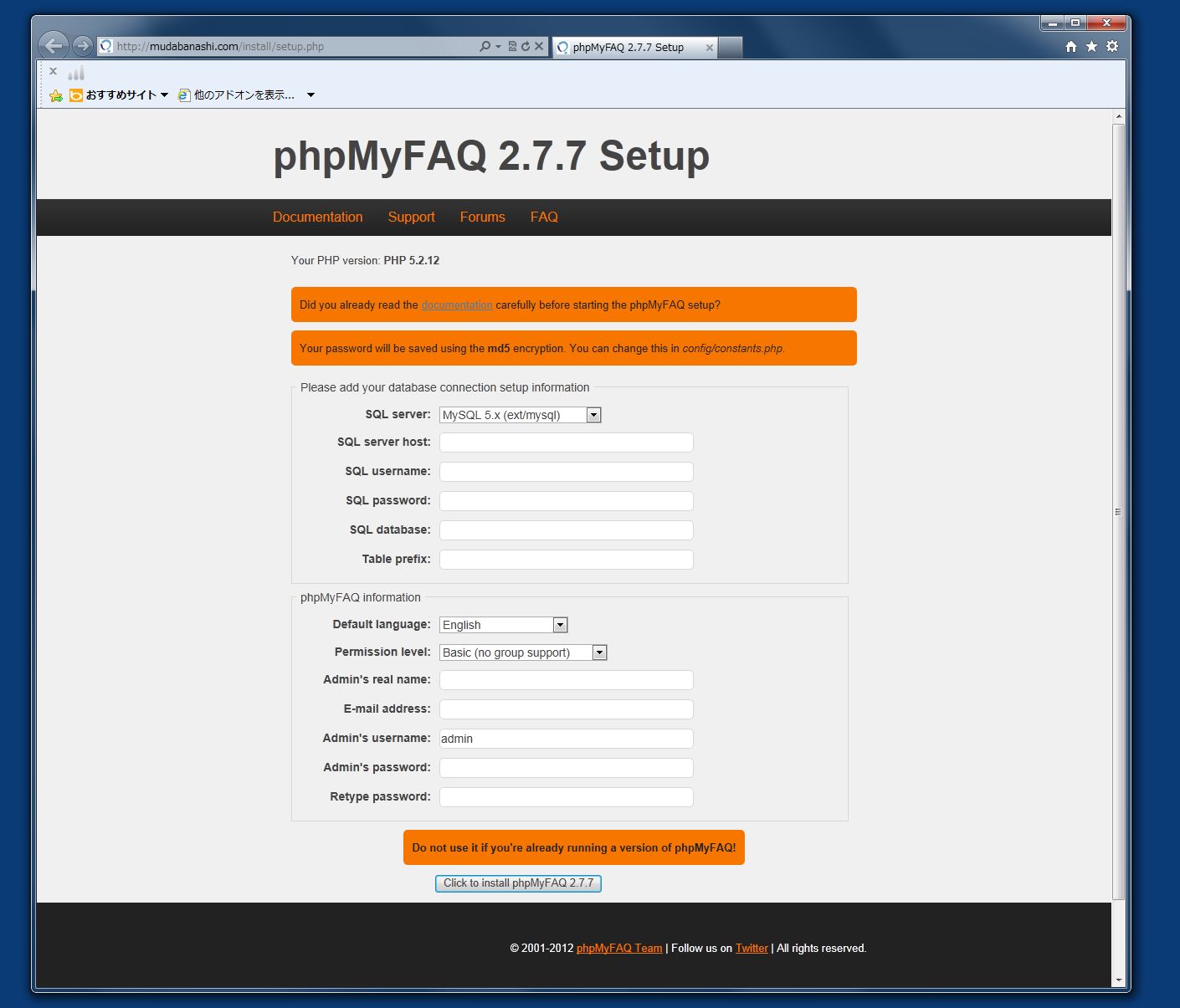The image size is (1180, 1008).
Task: Focus the E-mail address field
Action: 567,709
